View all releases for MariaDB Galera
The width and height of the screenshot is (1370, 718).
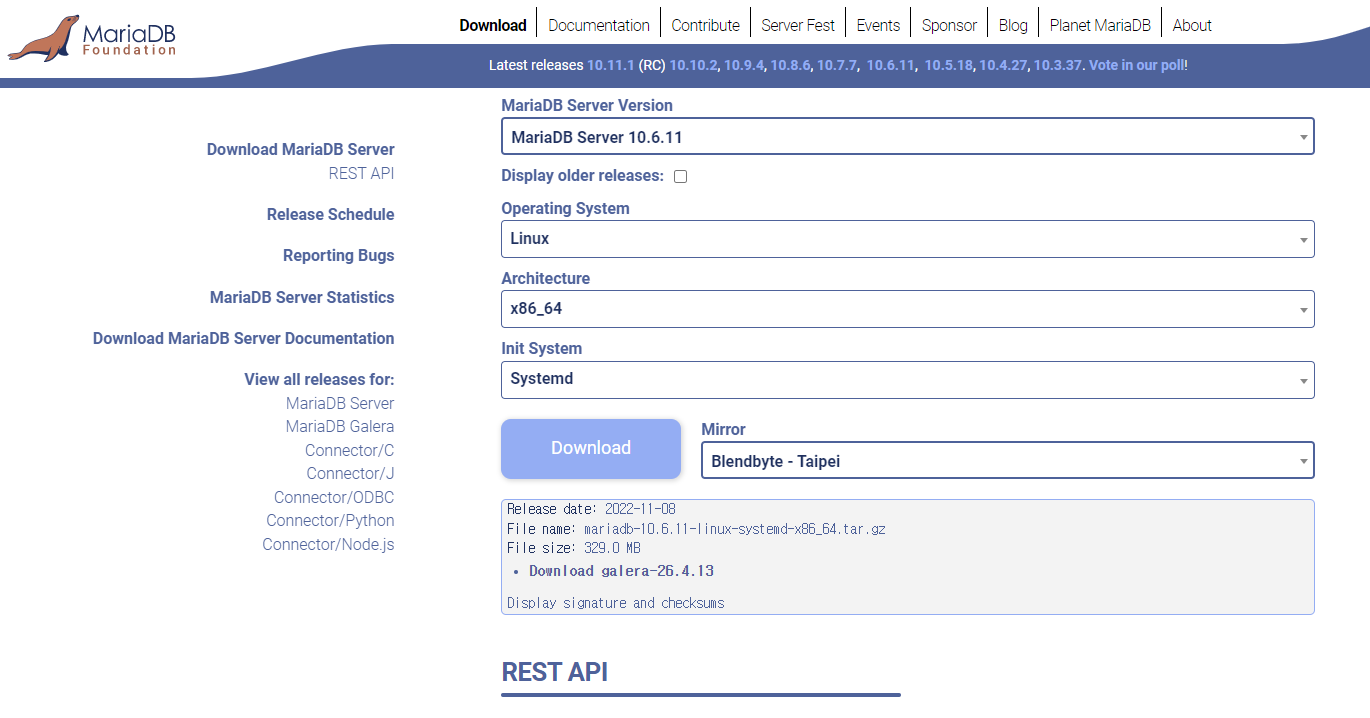click(340, 427)
